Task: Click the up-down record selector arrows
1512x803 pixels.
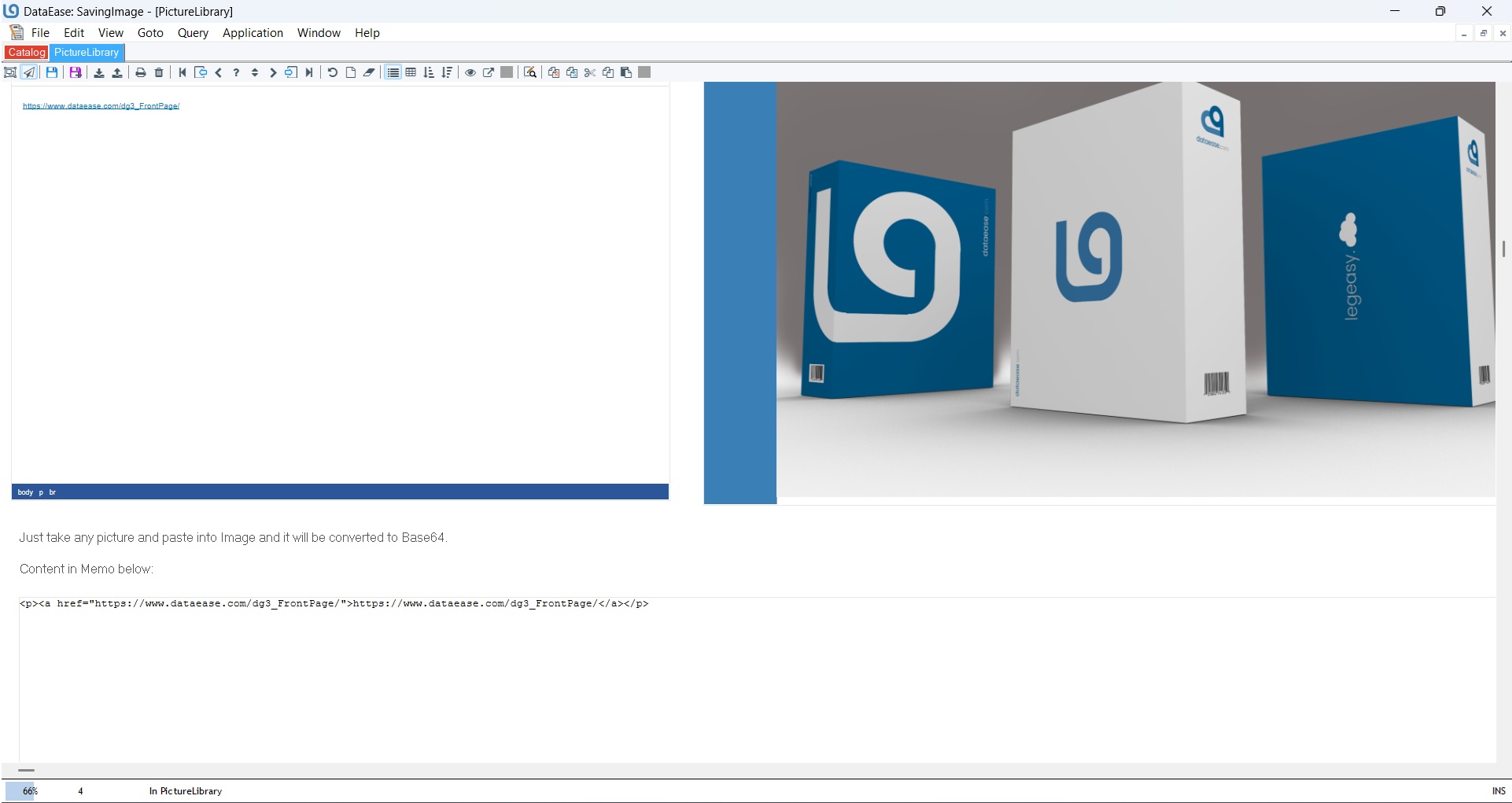Action: (255, 72)
